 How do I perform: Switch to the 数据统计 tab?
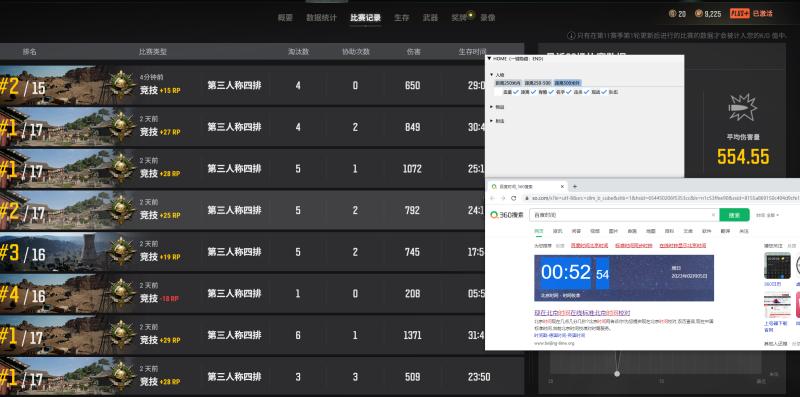click(x=321, y=17)
